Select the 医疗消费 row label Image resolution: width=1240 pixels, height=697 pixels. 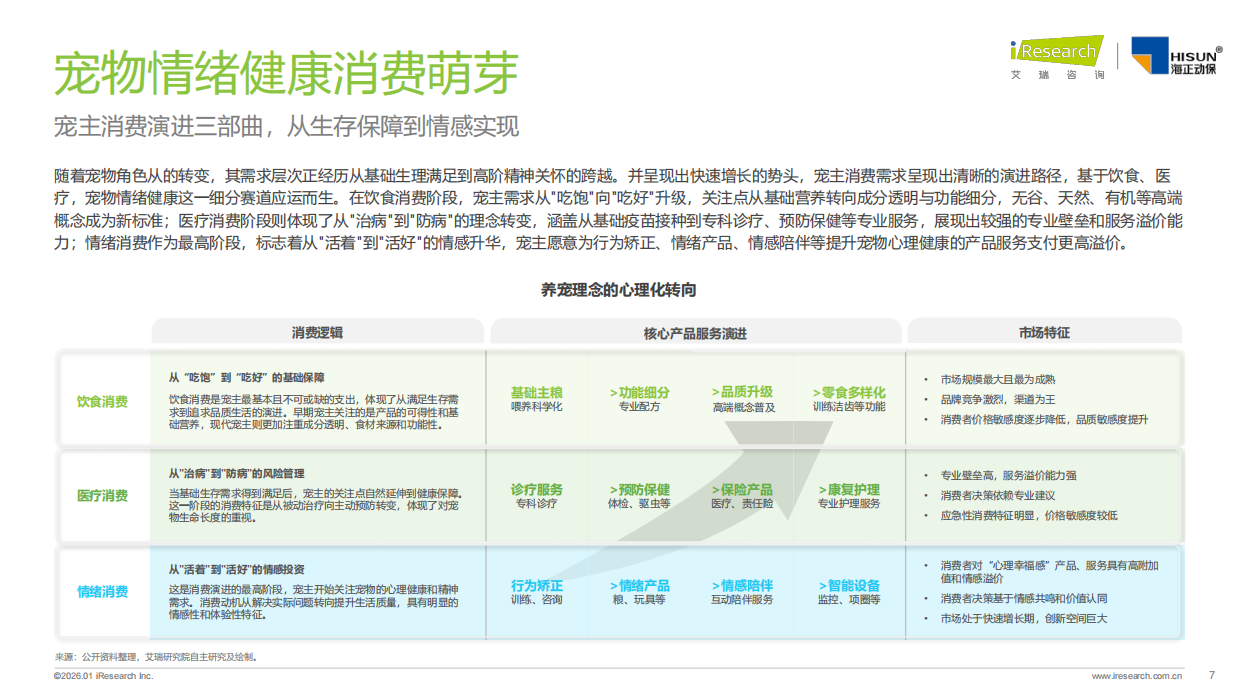[x=103, y=495]
